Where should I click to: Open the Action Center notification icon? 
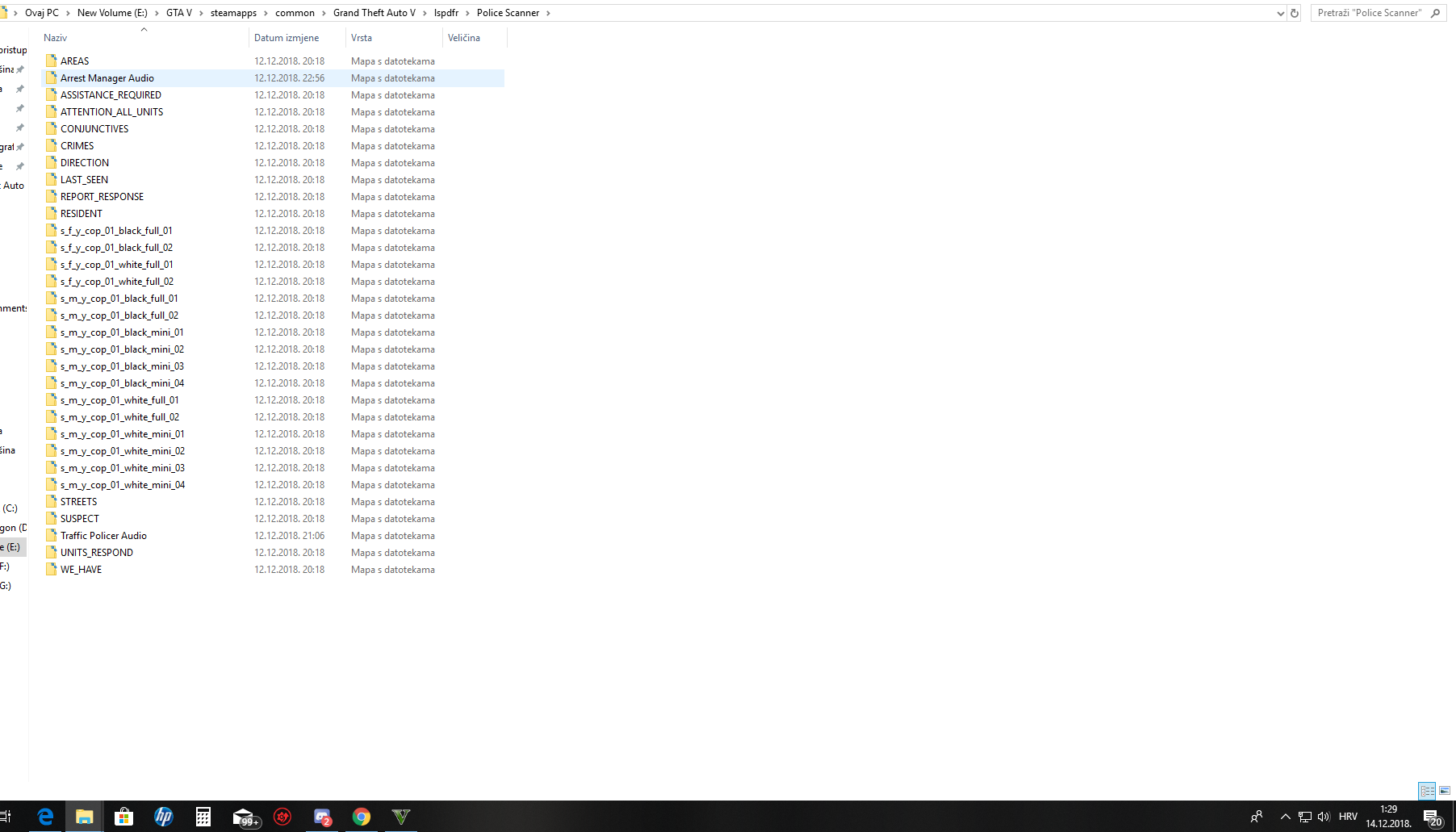(1433, 817)
